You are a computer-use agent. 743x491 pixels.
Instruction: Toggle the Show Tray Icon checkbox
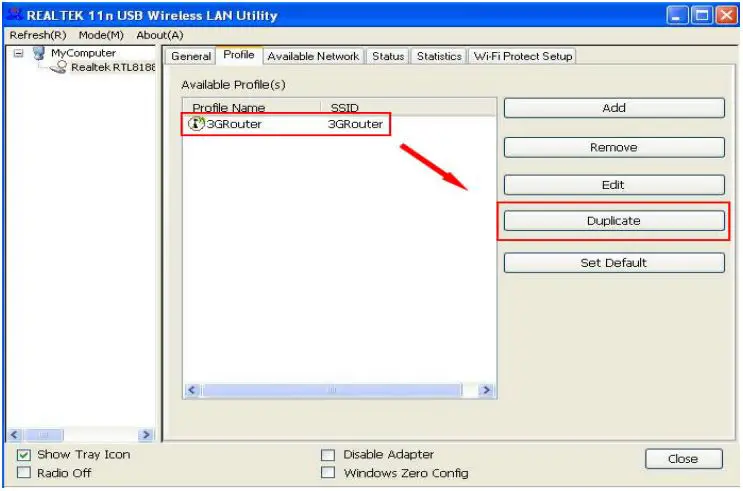coord(24,455)
